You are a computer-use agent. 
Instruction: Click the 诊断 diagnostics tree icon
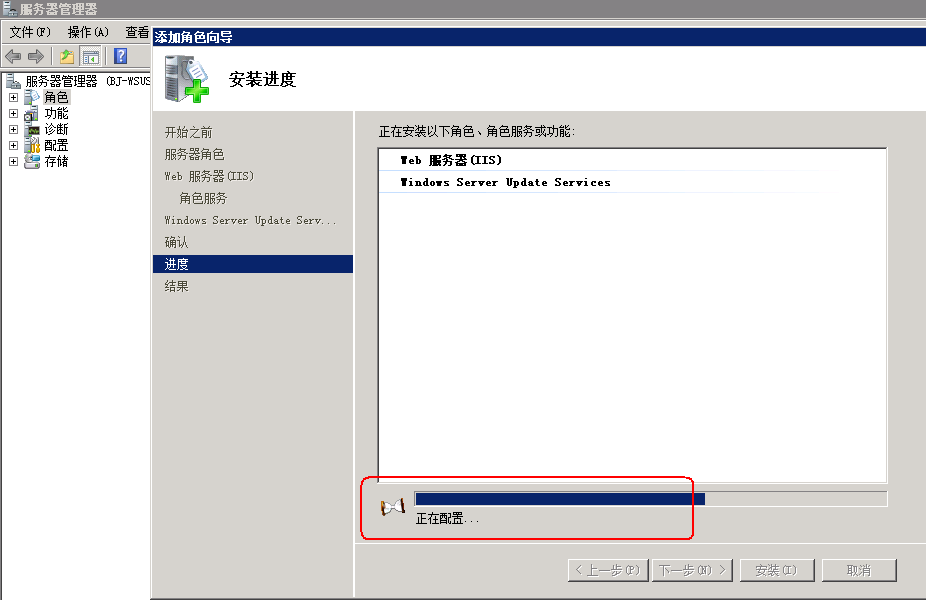tap(32, 129)
